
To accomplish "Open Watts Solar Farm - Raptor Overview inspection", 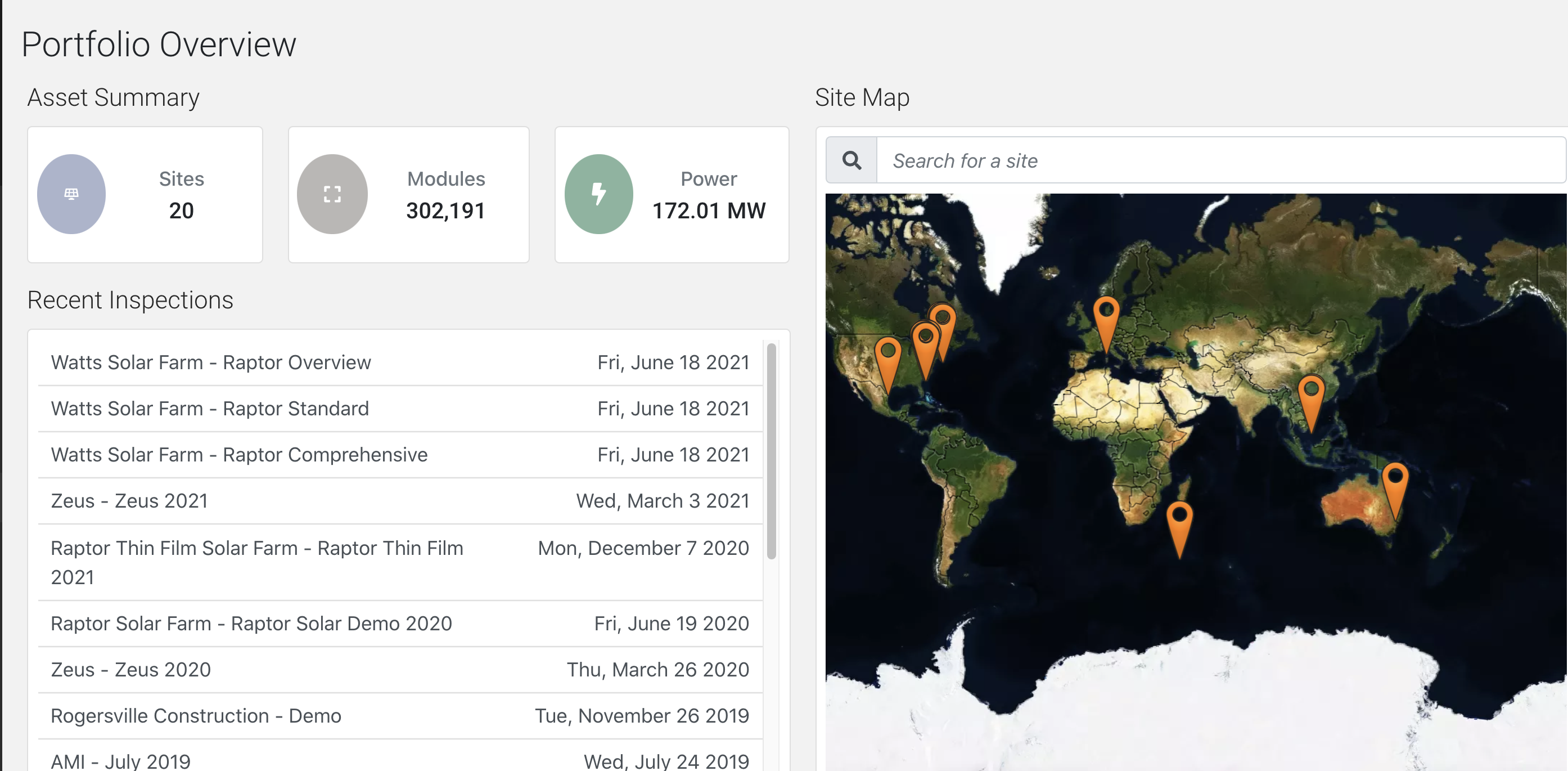I will click(x=400, y=362).
